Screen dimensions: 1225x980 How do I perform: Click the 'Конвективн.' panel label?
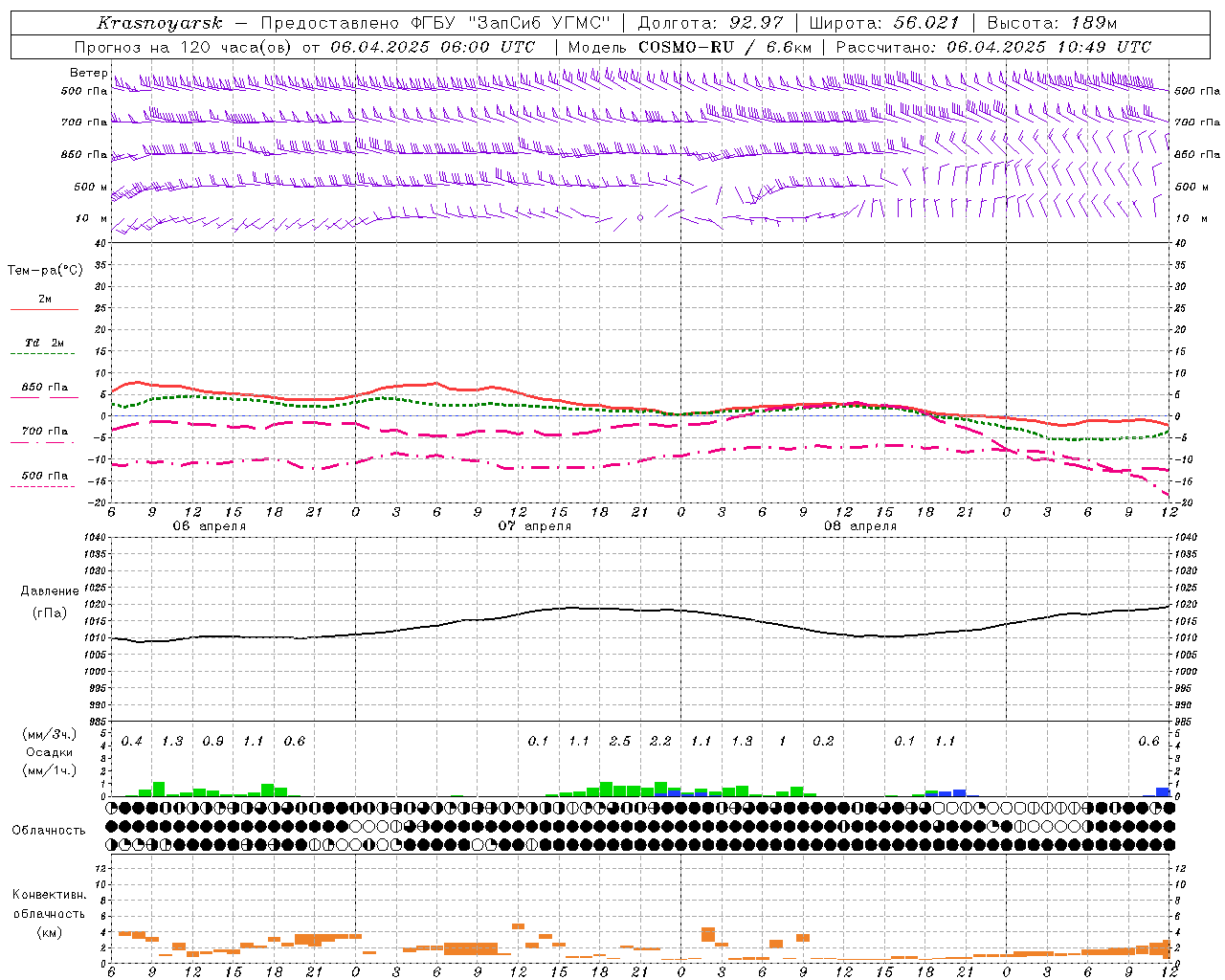[50, 895]
